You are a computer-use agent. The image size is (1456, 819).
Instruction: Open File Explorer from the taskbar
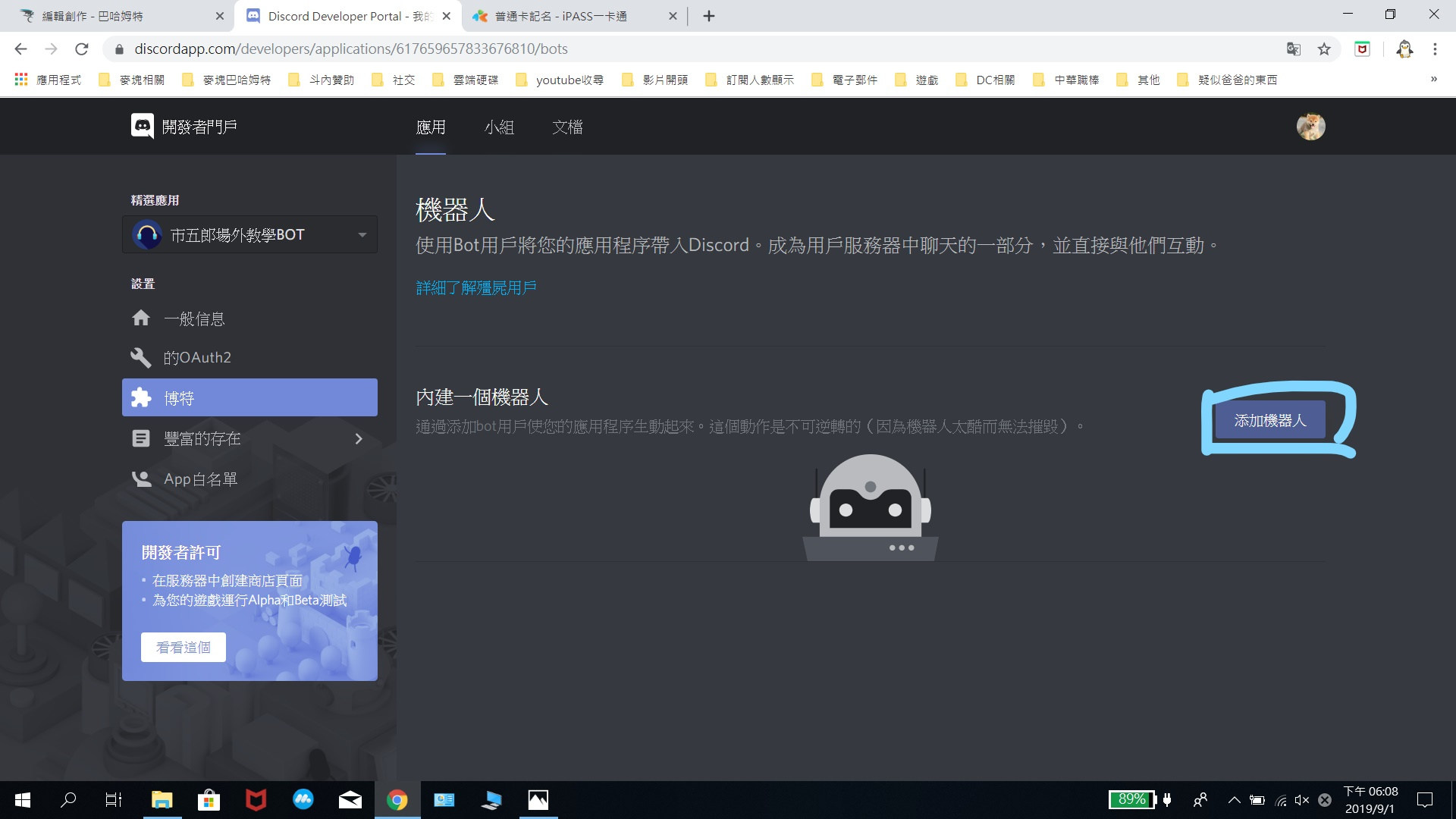tap(162, 800)
